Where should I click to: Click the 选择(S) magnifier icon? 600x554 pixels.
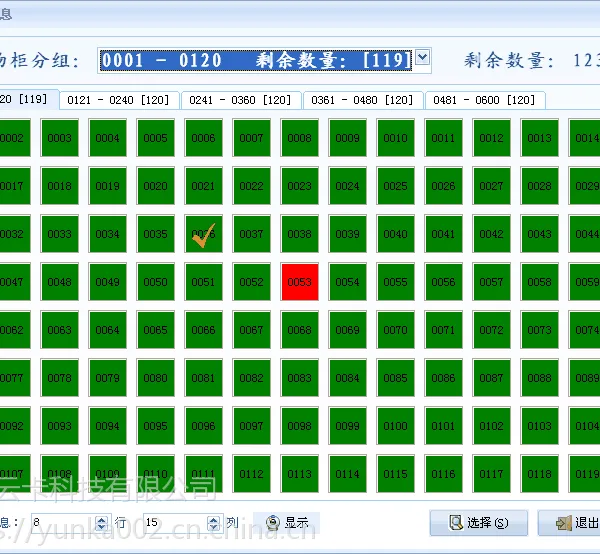tap(456, 523)
